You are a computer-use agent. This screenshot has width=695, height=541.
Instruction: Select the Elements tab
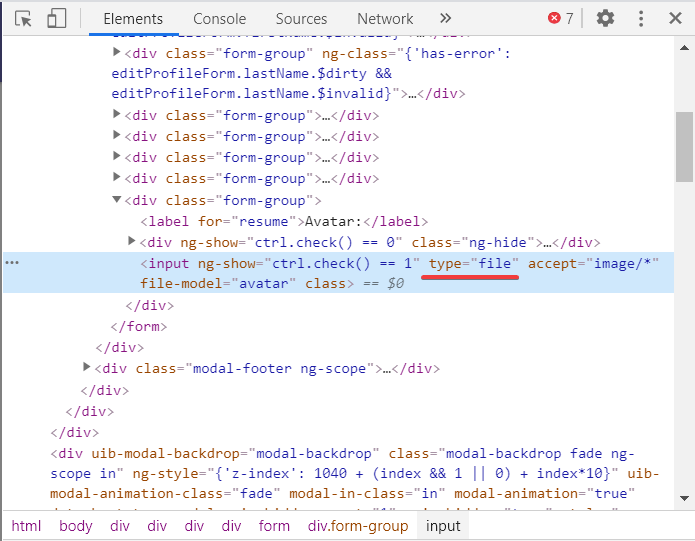tap(133, 18)
